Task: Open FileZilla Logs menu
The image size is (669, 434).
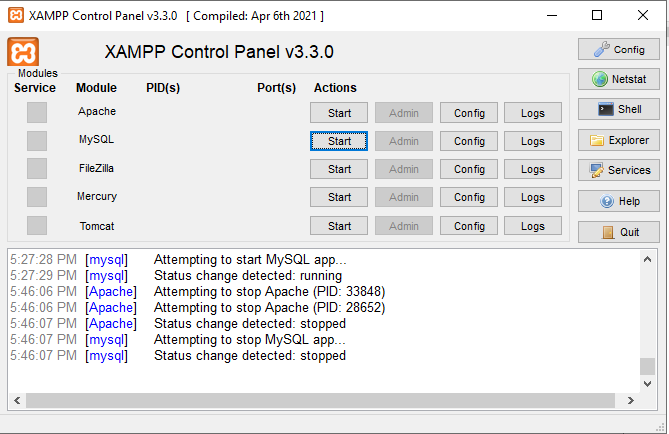Action: click(x=532, y=169)
